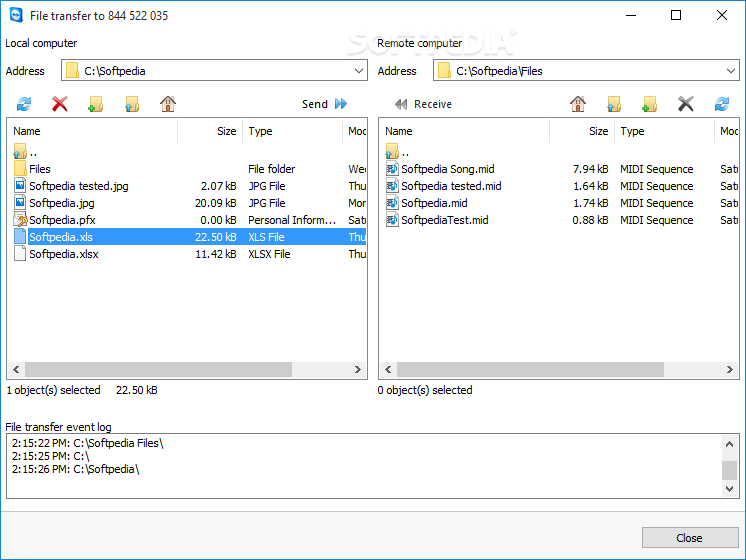Sort remote list by Size column
746x560 pixels.
(582, 131)
